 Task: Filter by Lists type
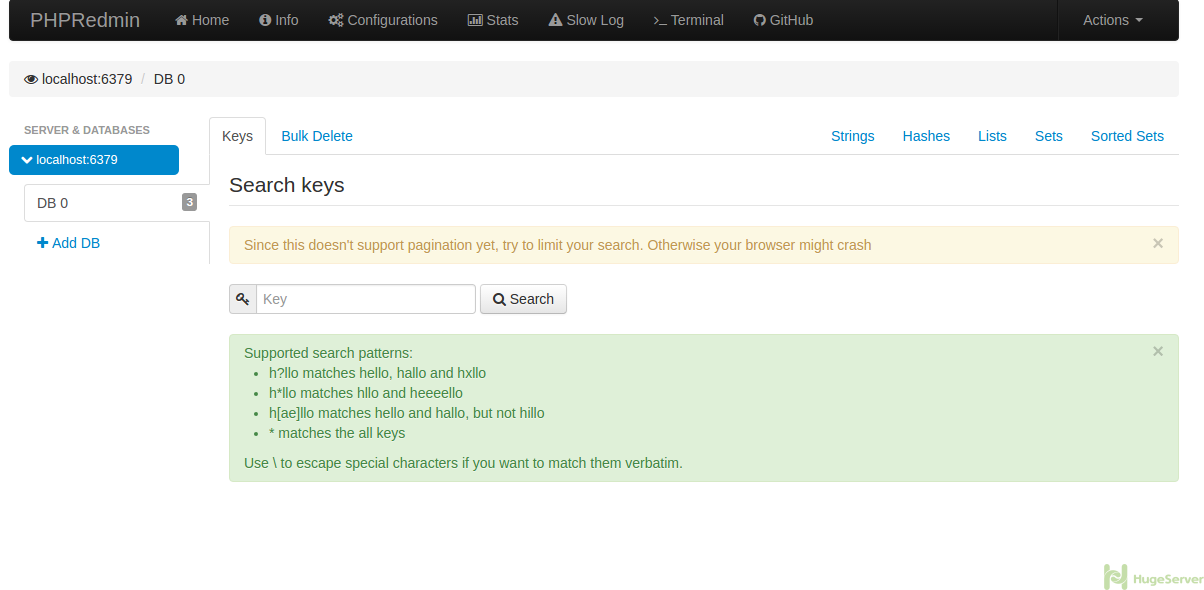992,136
